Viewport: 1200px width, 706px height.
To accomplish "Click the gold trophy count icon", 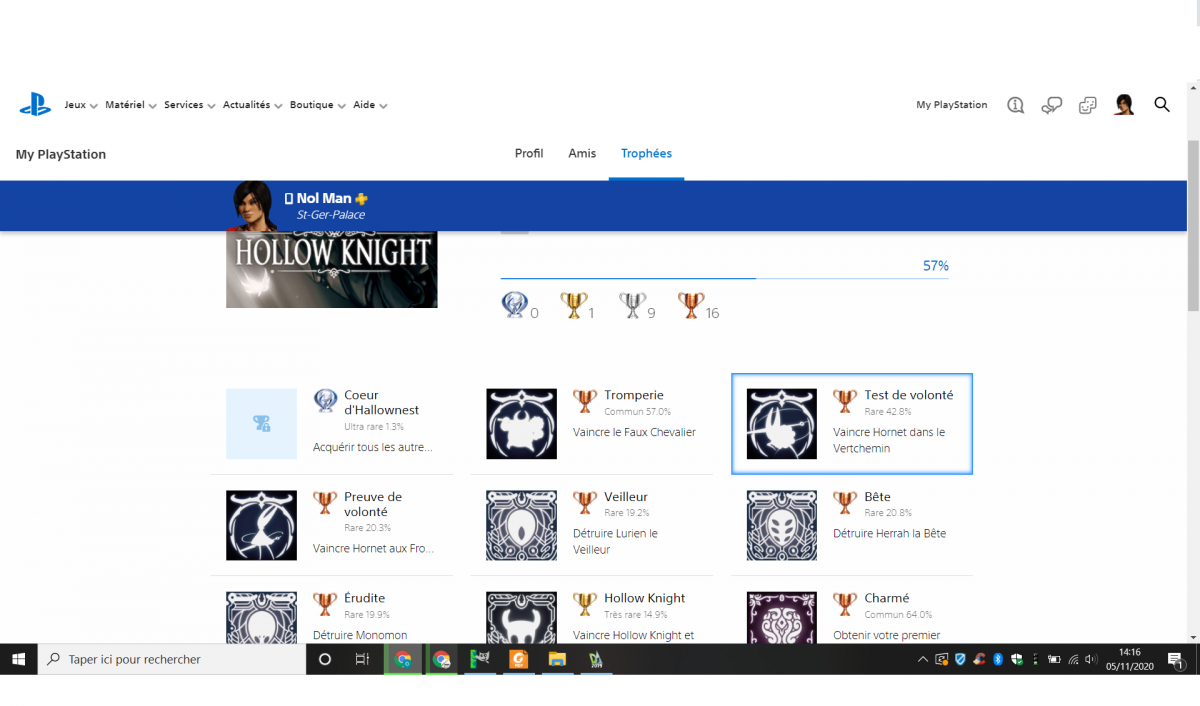I will click(x=573, y=305).
